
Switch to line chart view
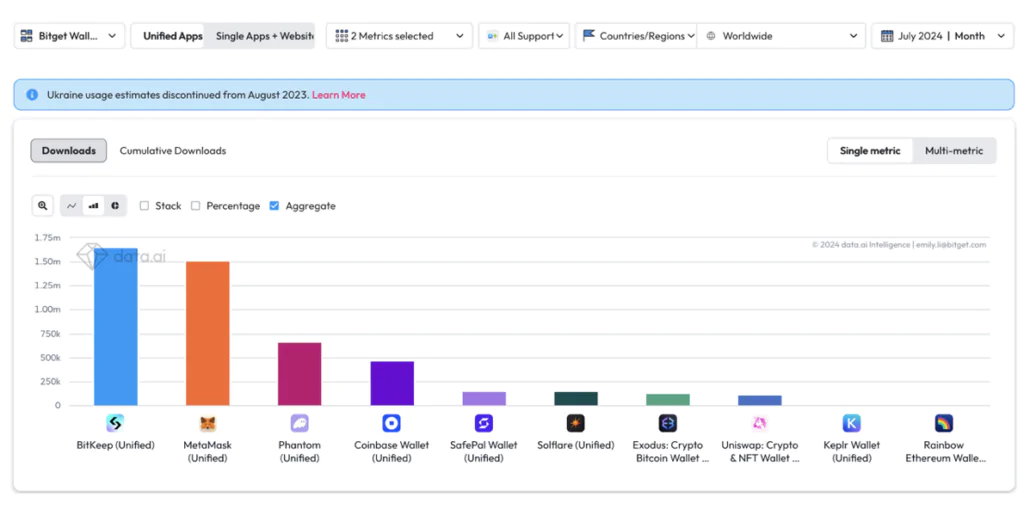point(72,206)
